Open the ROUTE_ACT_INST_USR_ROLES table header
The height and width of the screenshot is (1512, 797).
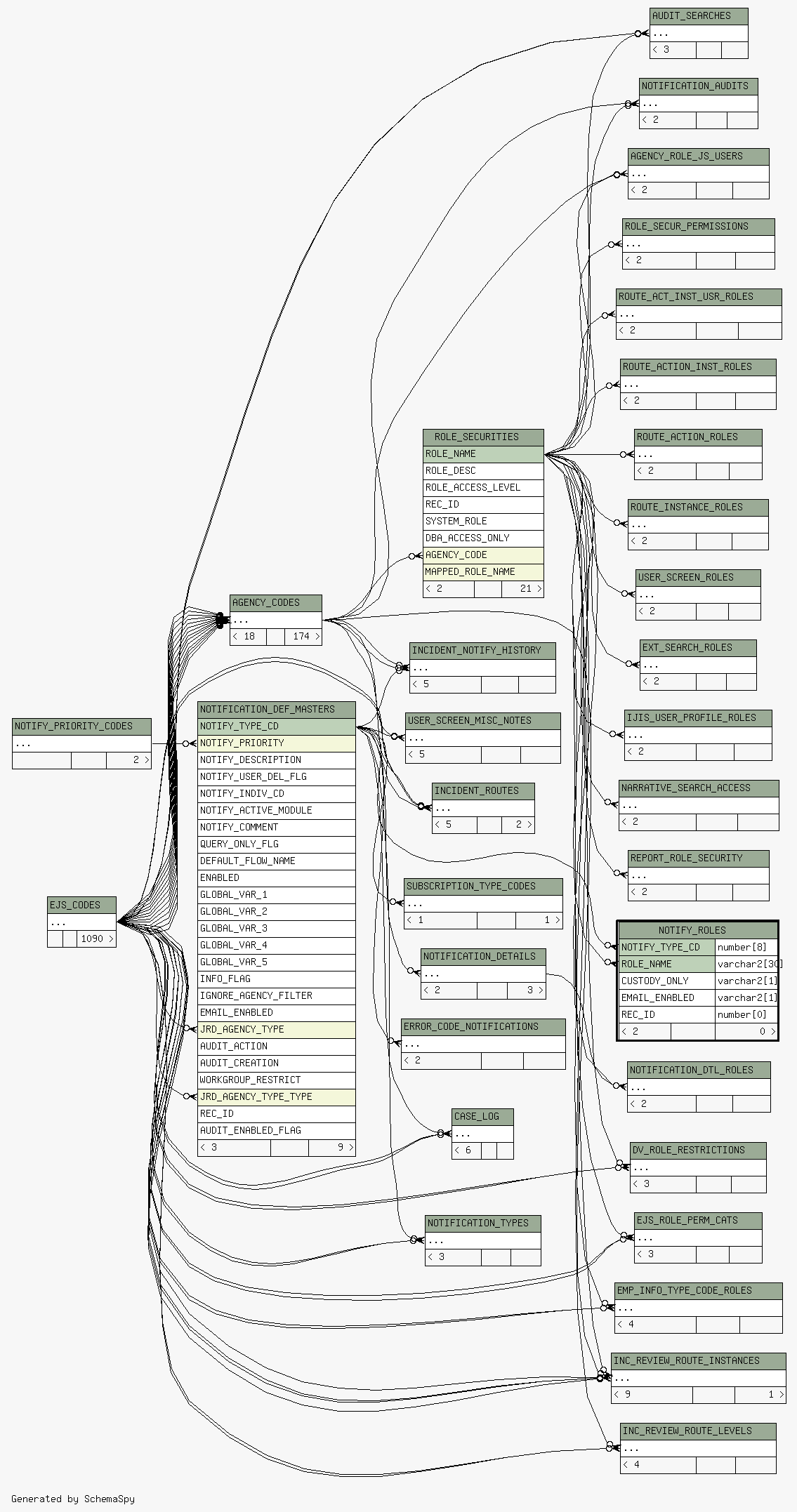(x=699, y=297)
